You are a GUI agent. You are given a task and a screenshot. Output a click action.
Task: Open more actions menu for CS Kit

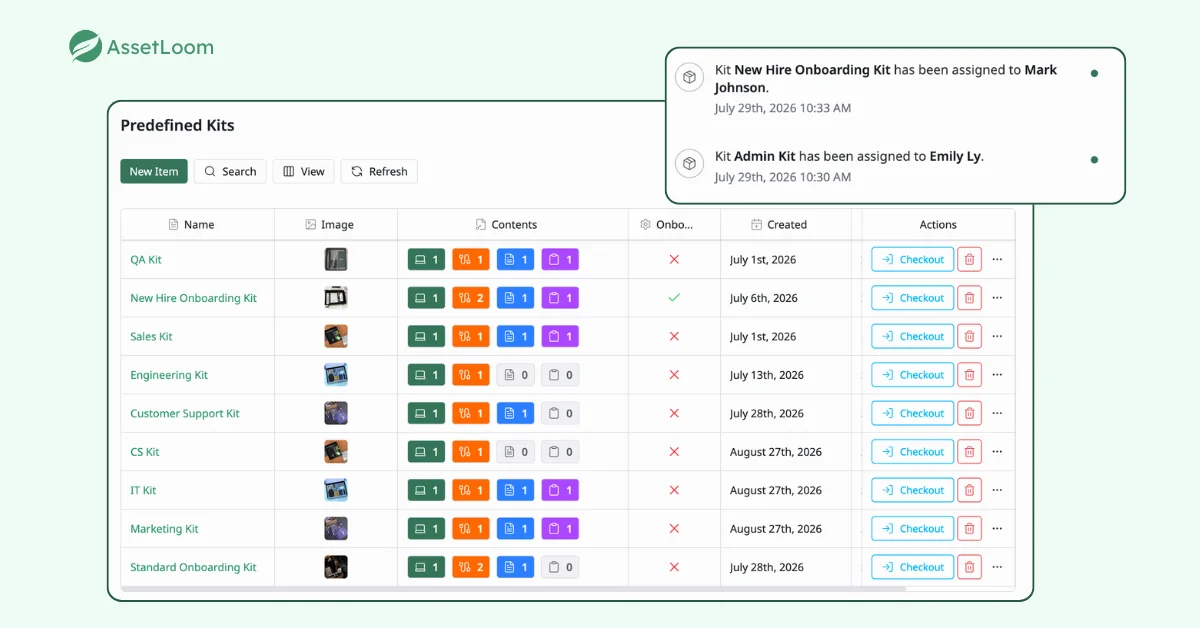tap(997, 452)
